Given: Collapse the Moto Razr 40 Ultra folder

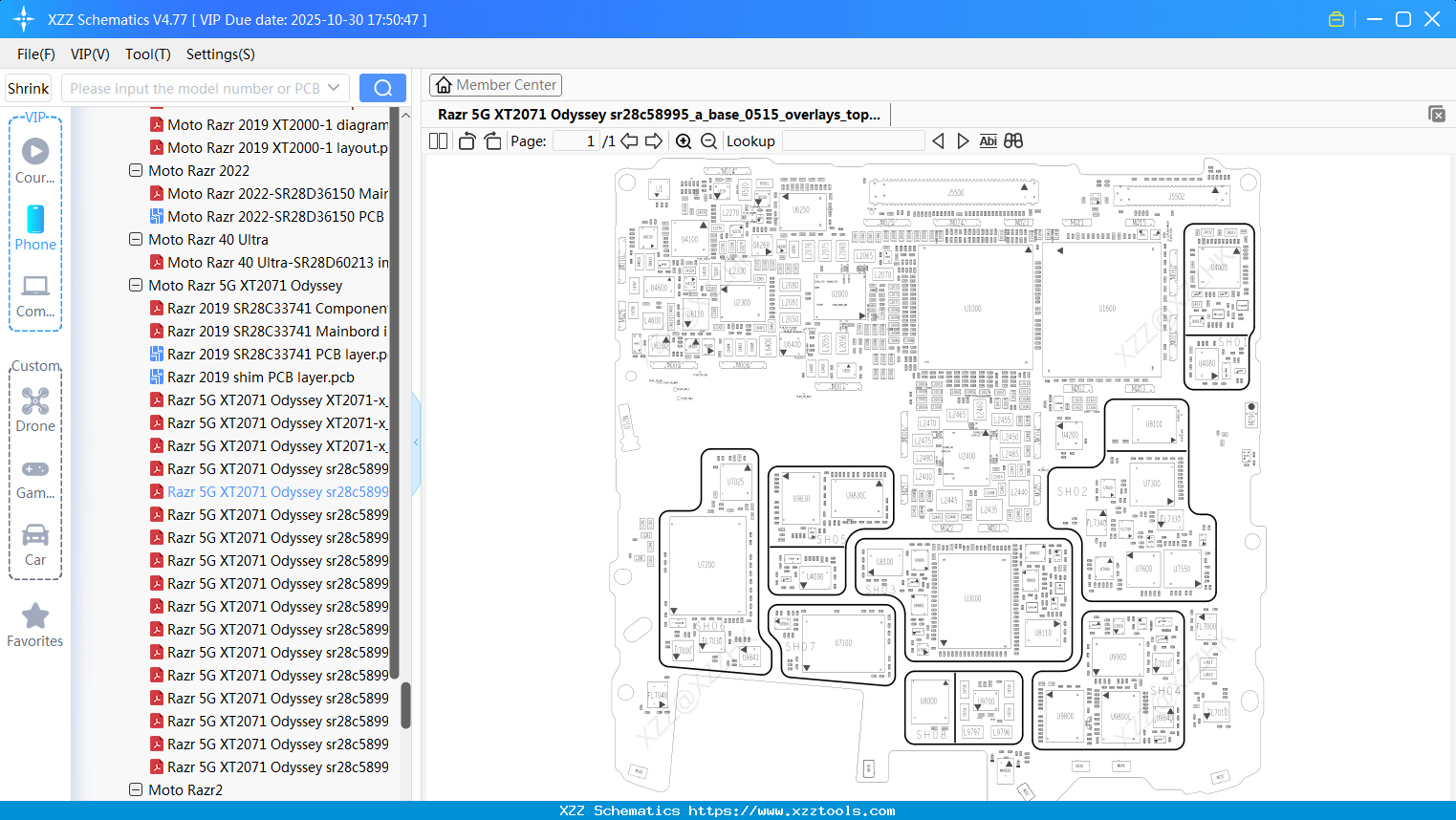Looking at the screenshot, I should 136,240.
